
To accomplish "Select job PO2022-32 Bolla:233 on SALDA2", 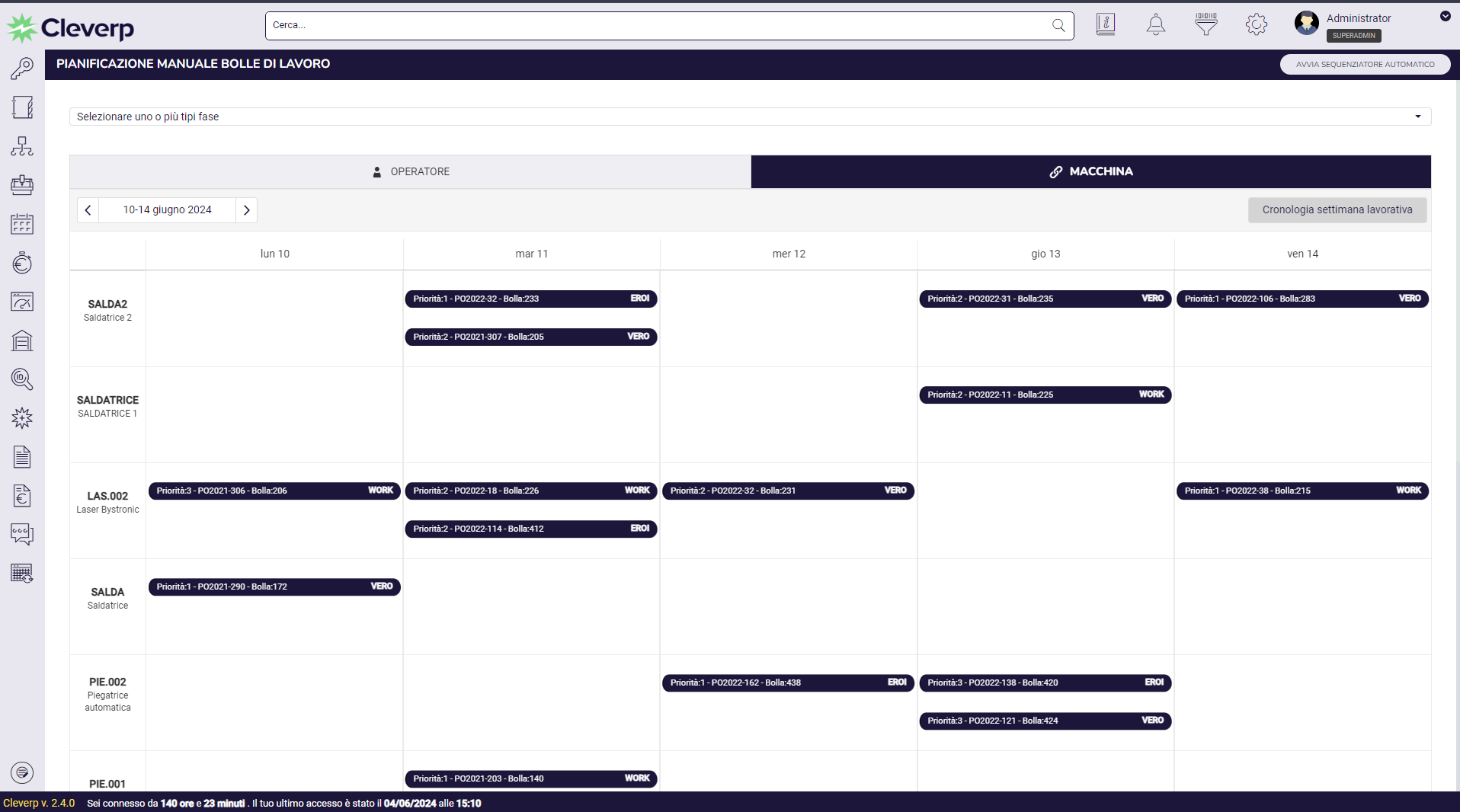I will click(x=531, y=299).
